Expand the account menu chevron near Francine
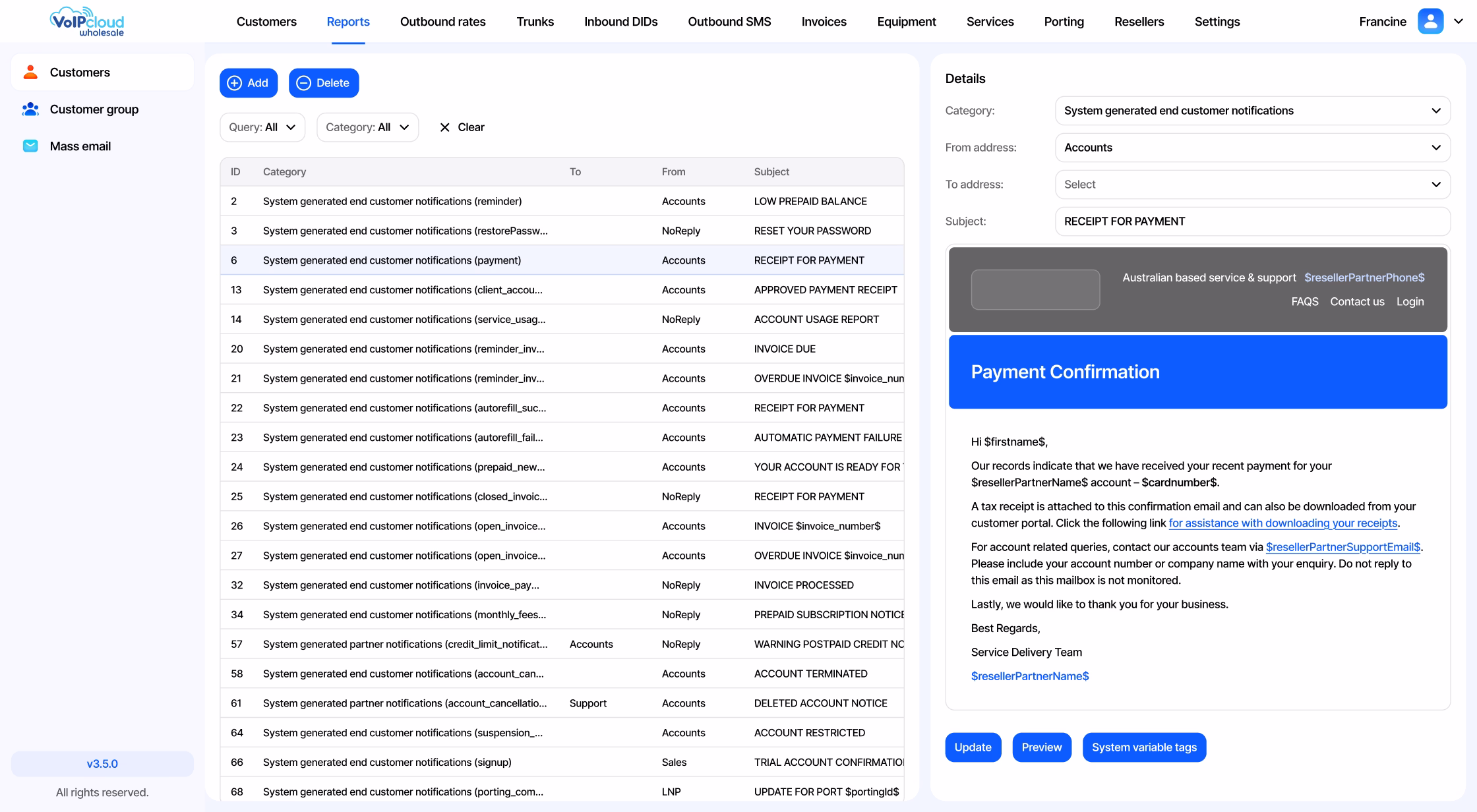This screenshot has height=812, width=1477. pos(1459,21)
